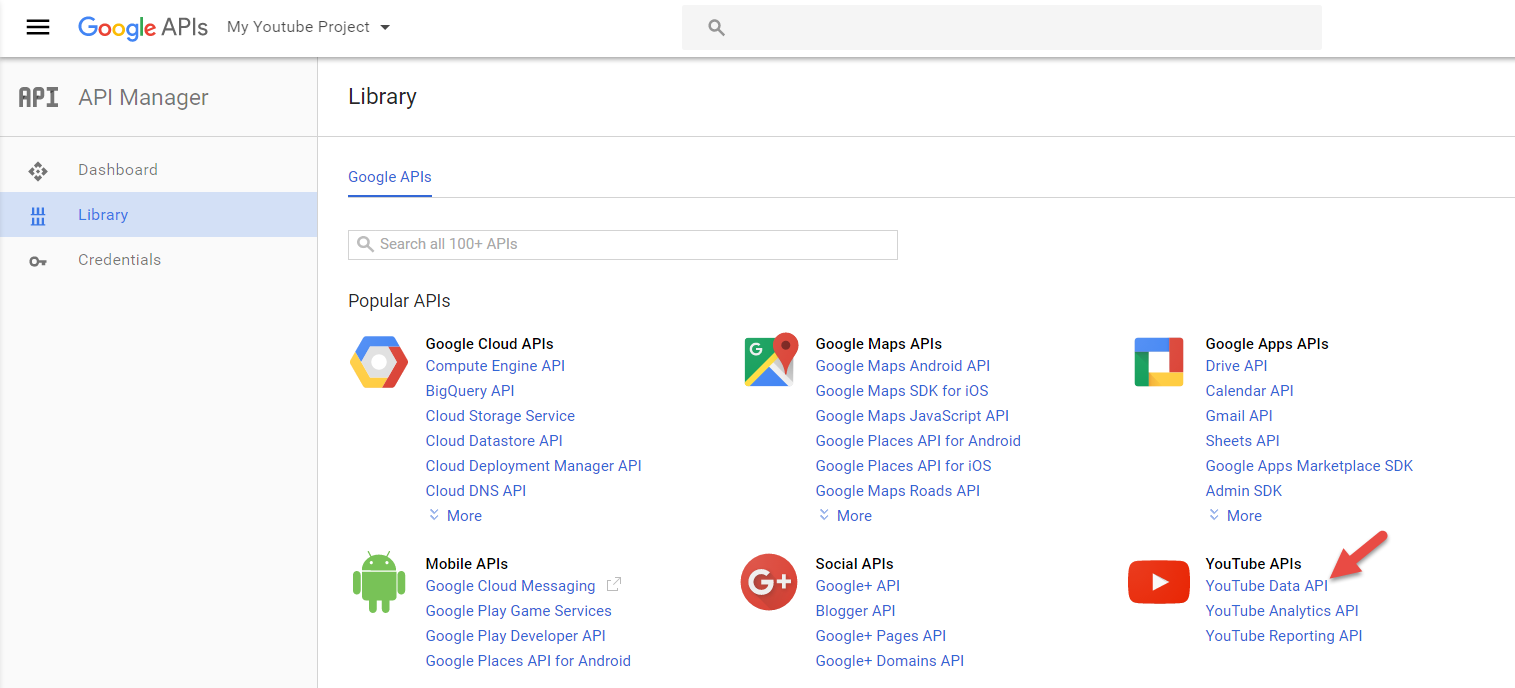This screenshot has width=1515, height=688.
Task: Open YouTube Analytics API link
Action: [x=1282, y=611]
